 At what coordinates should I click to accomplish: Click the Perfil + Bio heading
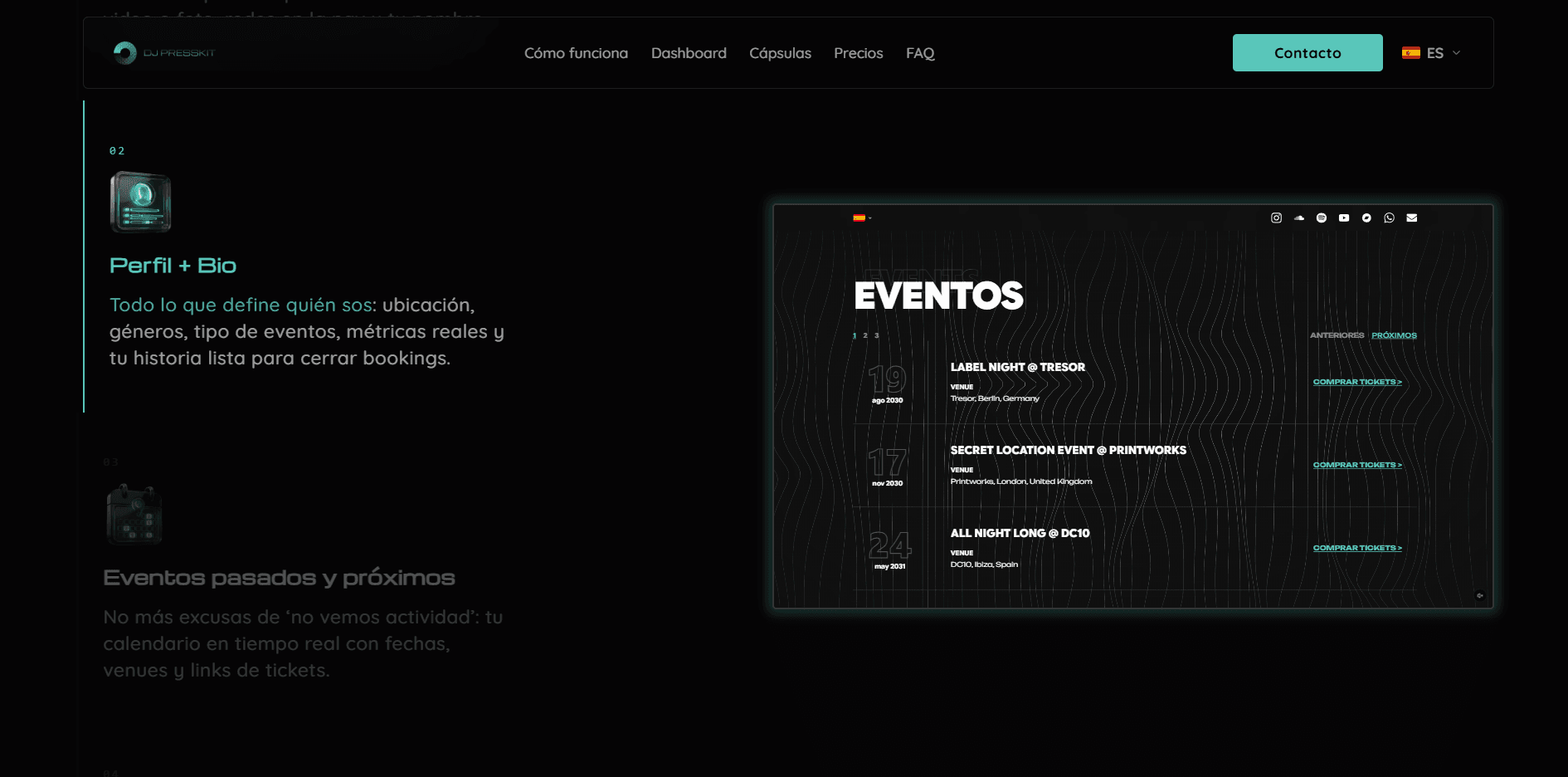click(x=173, y=266)
